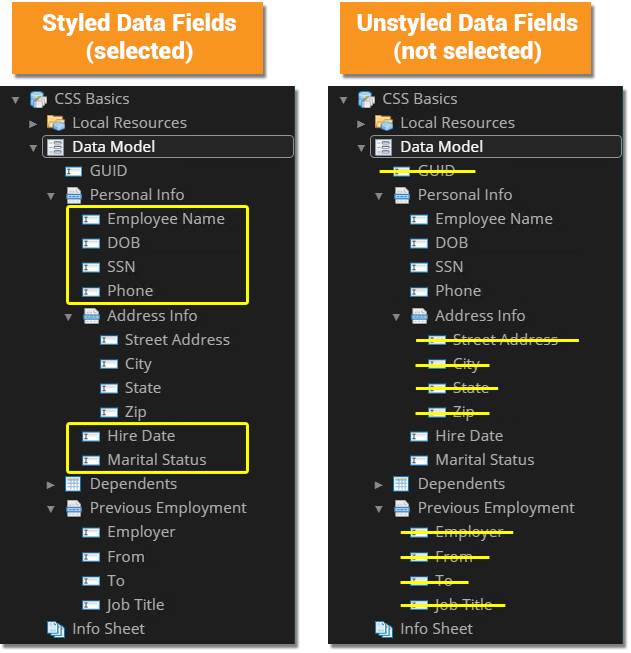Image resolution: width=631 pixels, height=653 pixels.
Task: Click the Local Resources folder icon in the left tree
Action: [56, 123]
